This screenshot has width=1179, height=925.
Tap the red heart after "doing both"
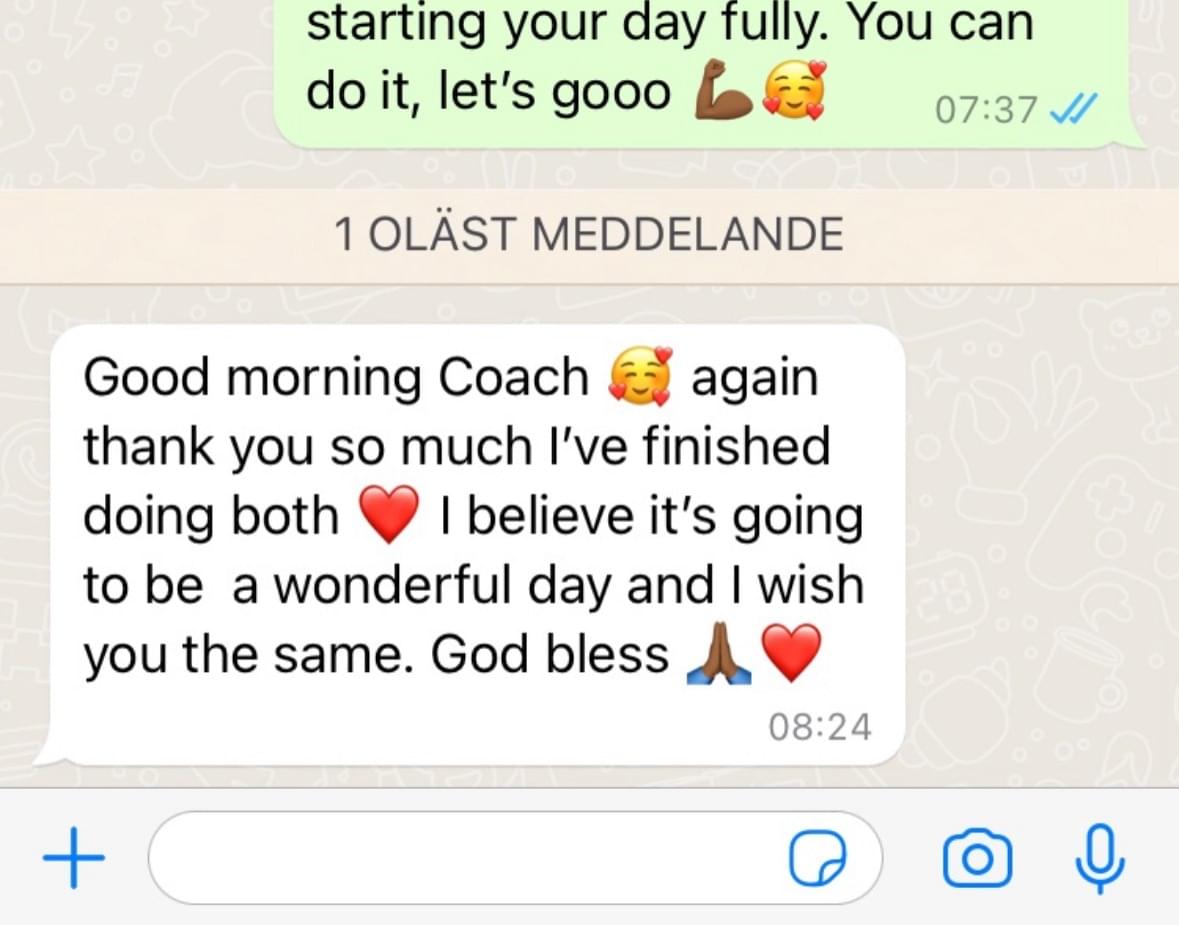point(389,514)
